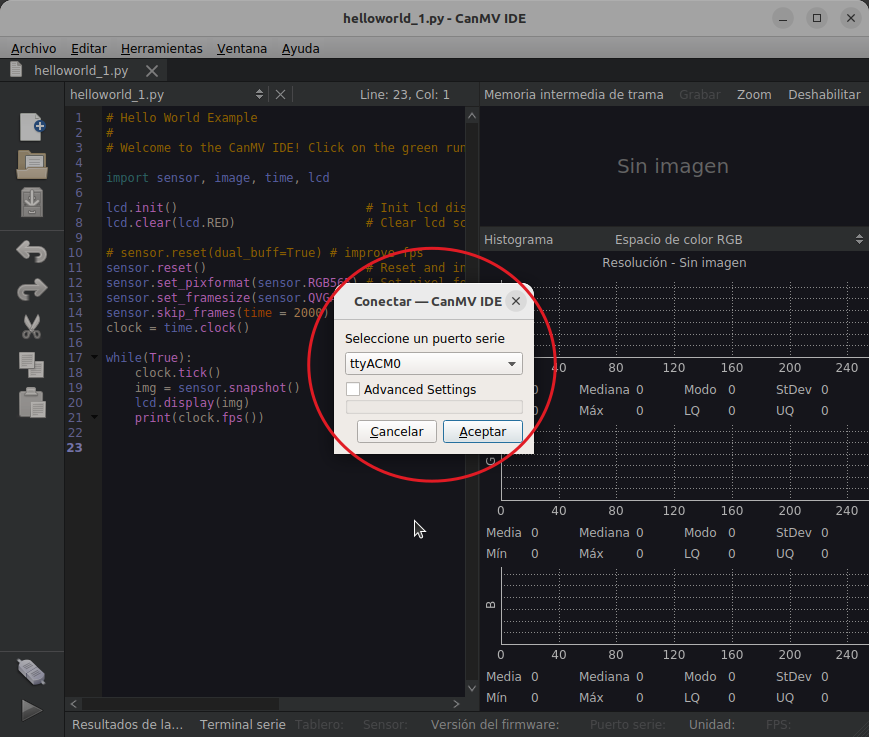Viewport: 869px width, 737px height.
Task: Minimize the CanMV IDE window
Action: (x=783, y=18)
